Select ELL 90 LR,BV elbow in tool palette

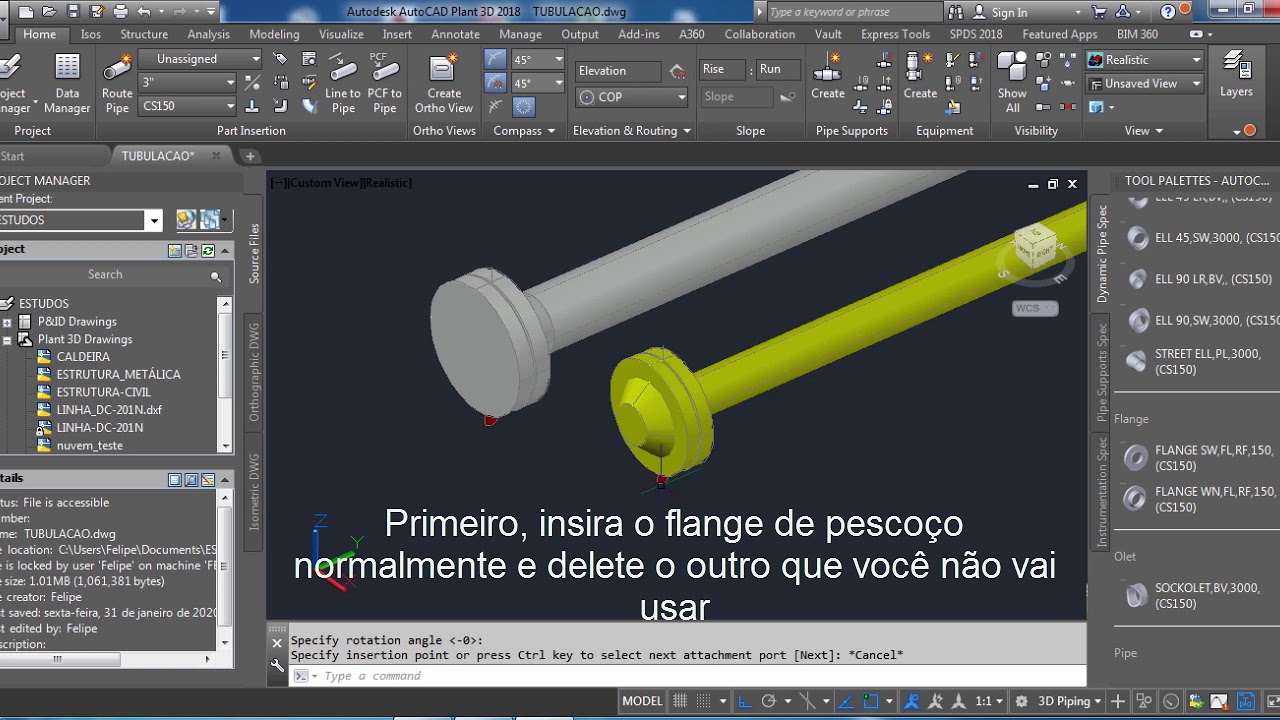[x=1201, y=279]
